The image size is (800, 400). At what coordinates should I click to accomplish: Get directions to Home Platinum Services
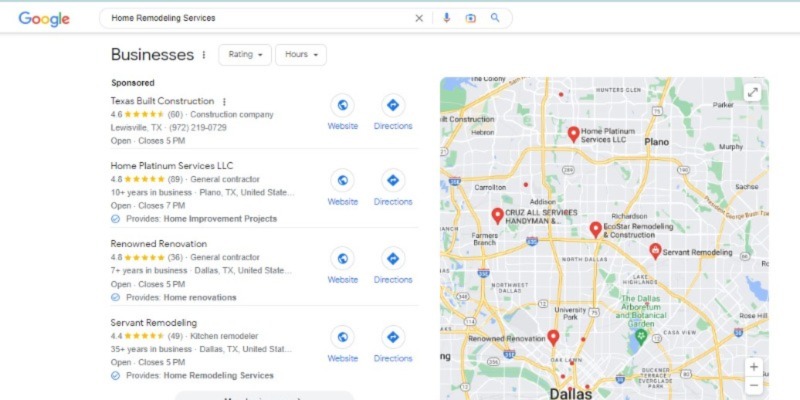393,180
